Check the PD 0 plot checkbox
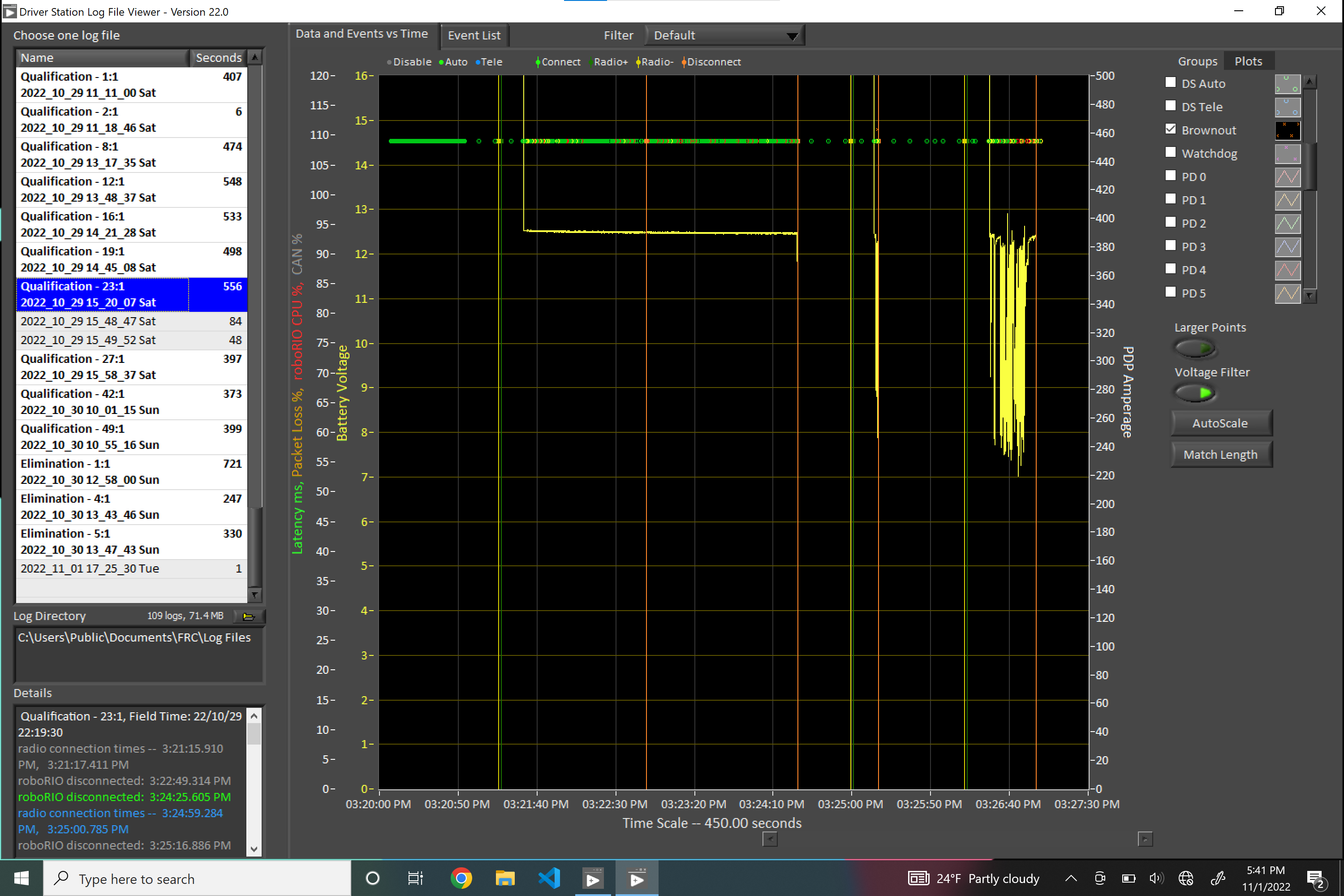1344x896 pixels. click(1170, 176)
